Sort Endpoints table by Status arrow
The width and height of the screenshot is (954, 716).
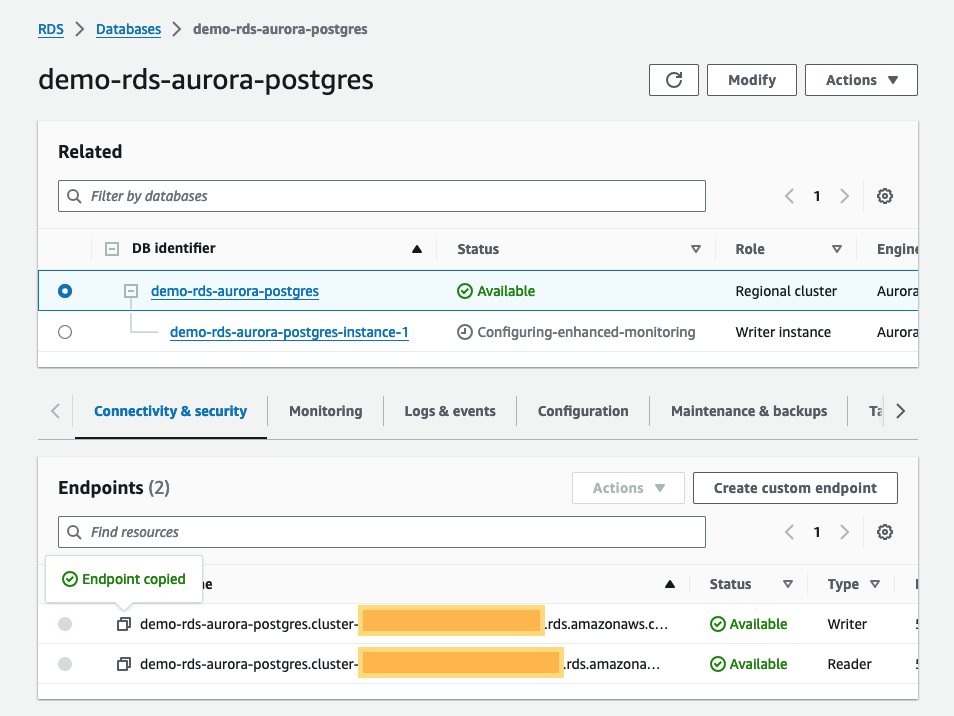point(788,584)
